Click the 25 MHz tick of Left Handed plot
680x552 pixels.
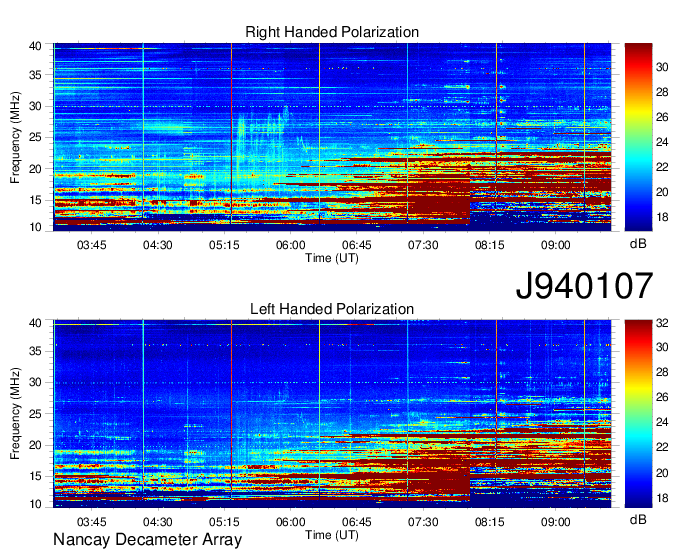pyautogui.click(x=35, y=414)
